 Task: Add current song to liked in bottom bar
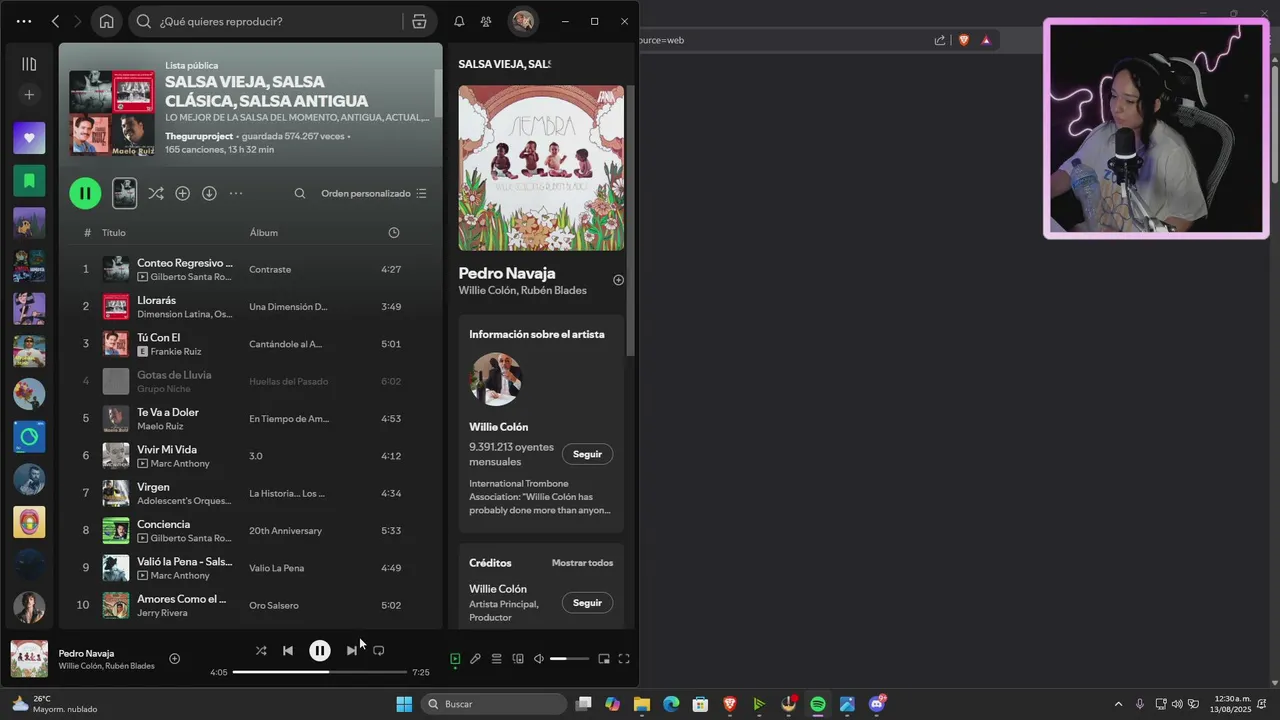click(x=175, y=658)
